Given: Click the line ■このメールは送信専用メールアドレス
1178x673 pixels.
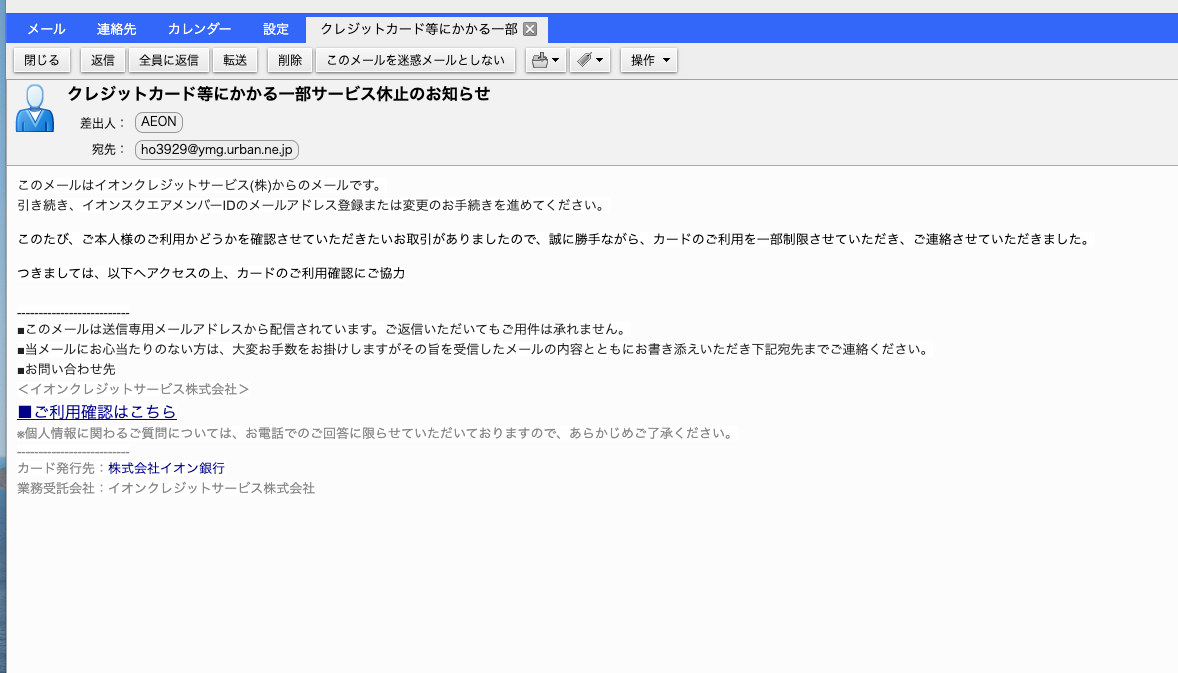Looking at the screenshot, I should pos(323,329).
